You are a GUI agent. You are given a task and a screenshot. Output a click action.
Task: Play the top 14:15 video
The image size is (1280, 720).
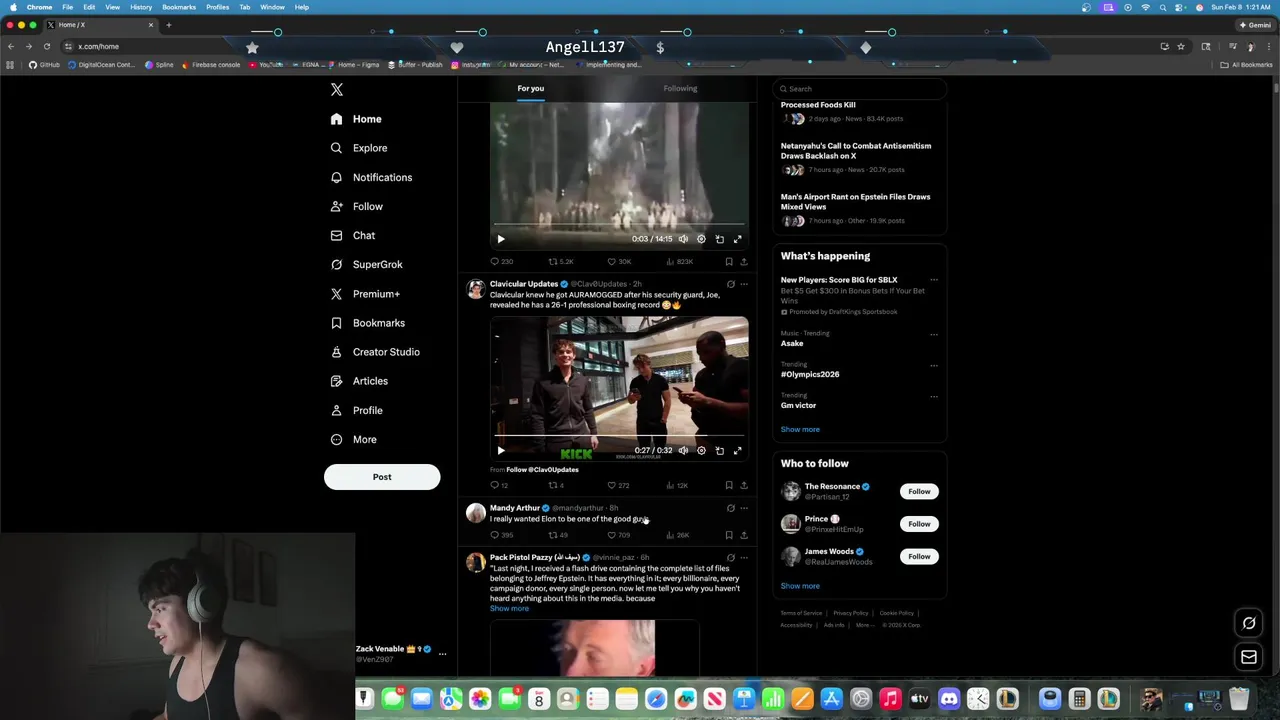pos(501,239)
